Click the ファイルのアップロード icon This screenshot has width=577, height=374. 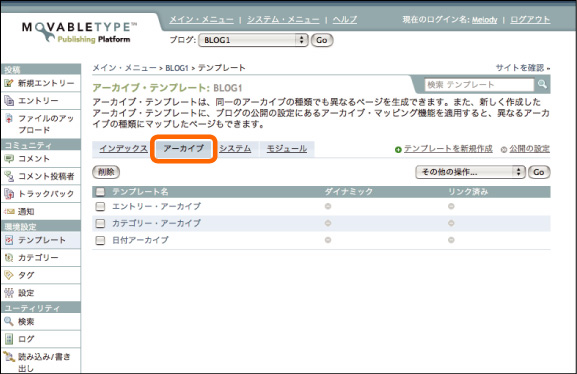tap(9, 119)
